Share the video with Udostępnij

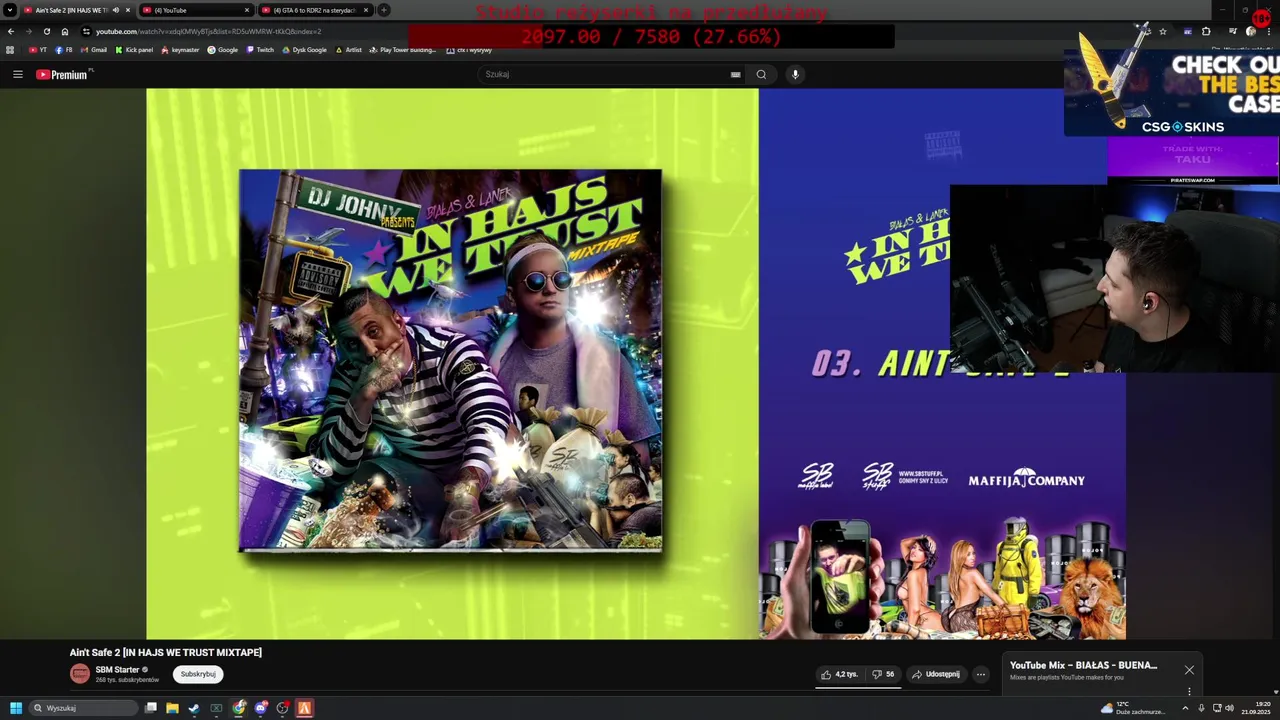pyautogui.click(x=936, y=674)
